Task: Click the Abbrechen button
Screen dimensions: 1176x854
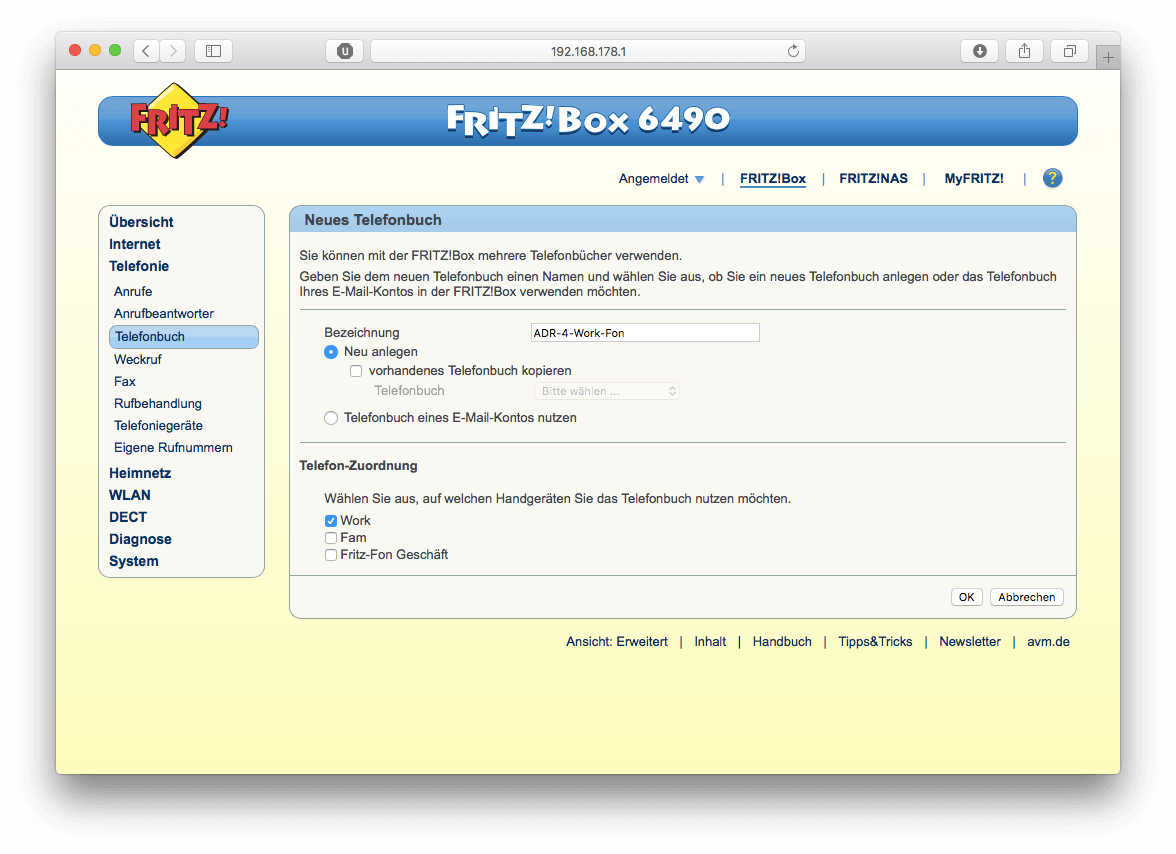Action: [x=1027, y=598]
